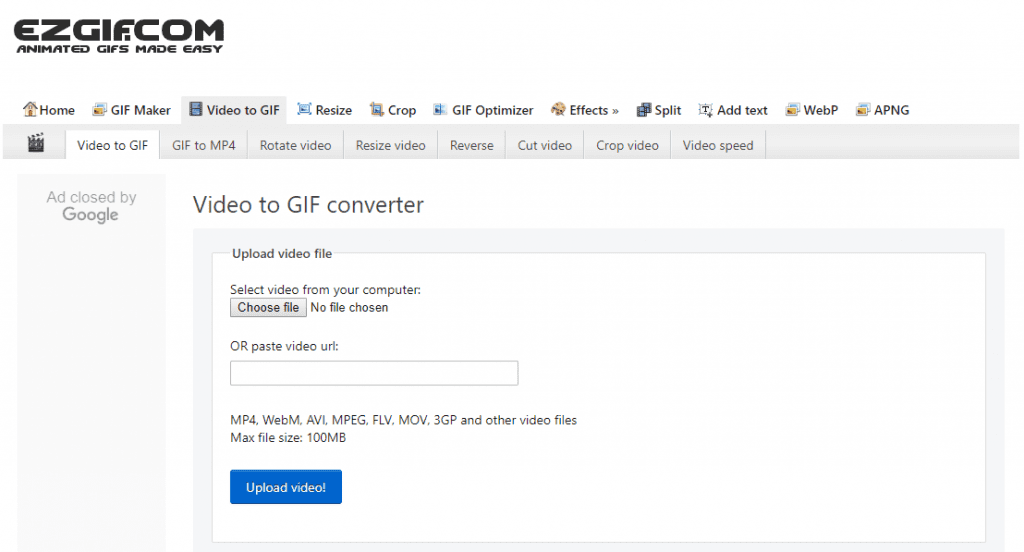Screen dimensions: 1024x552
Task: Open the Cut video tab
Action: 545,145
